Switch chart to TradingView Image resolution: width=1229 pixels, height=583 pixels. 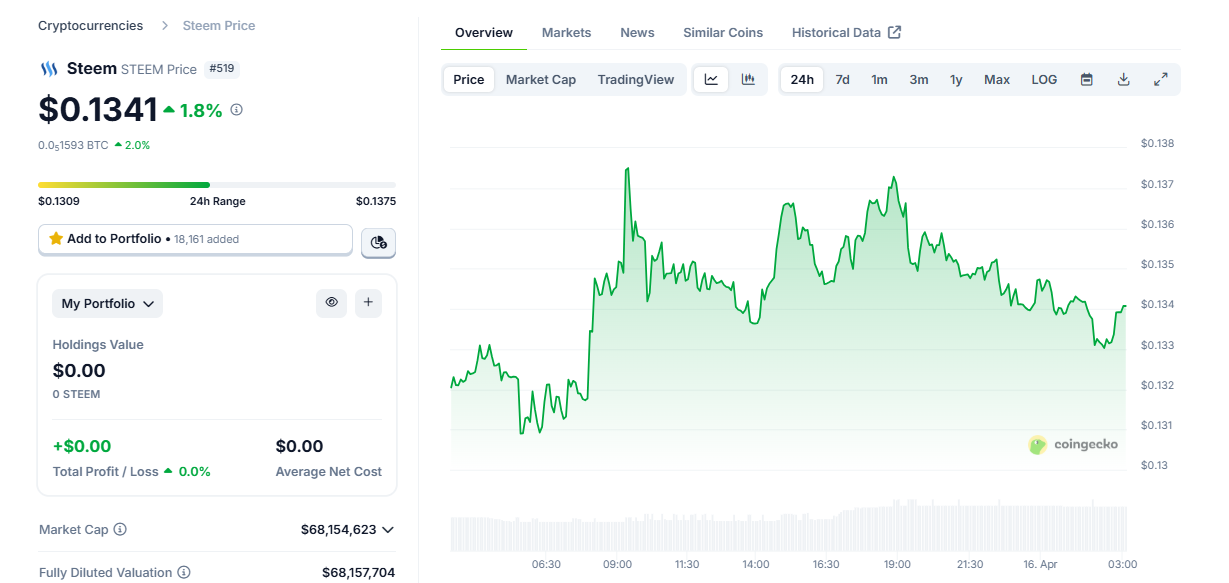point(636,80)
